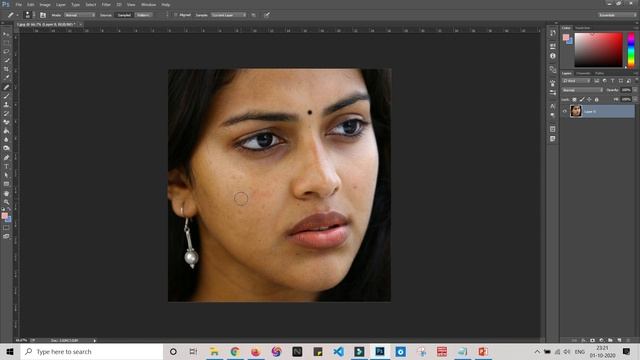This screenshot has width=640, height=360.
Task: Change the screen mode from toolbox
Action: coord(6,236)
